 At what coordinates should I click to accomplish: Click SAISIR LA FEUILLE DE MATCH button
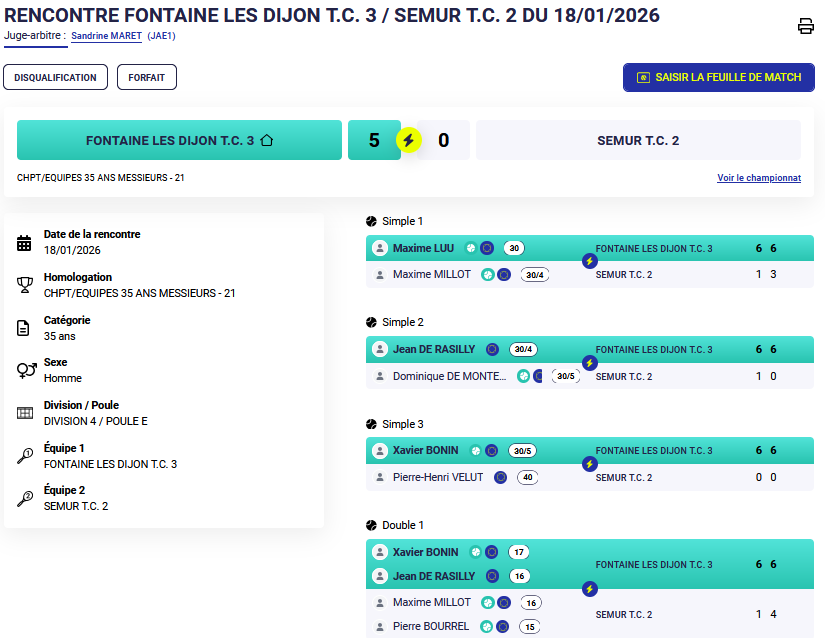[718, 77]
